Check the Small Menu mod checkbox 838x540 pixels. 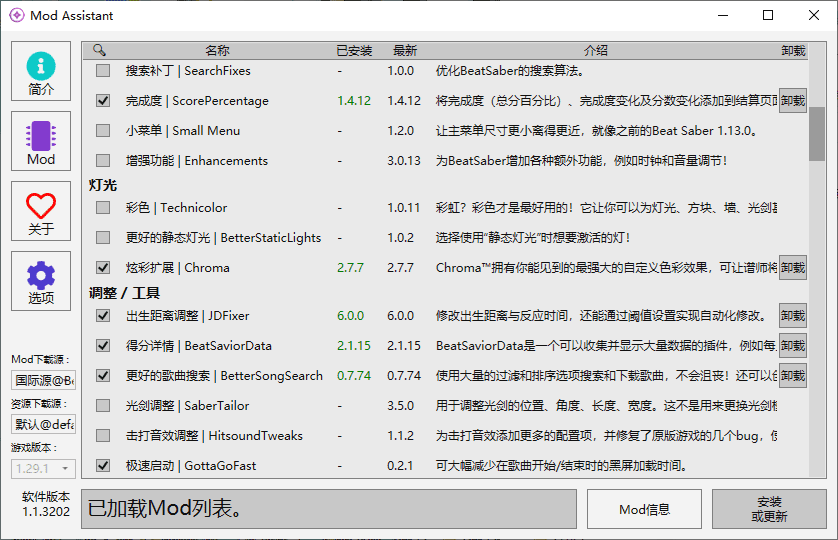pyautogui.click(x=103, y=130)
